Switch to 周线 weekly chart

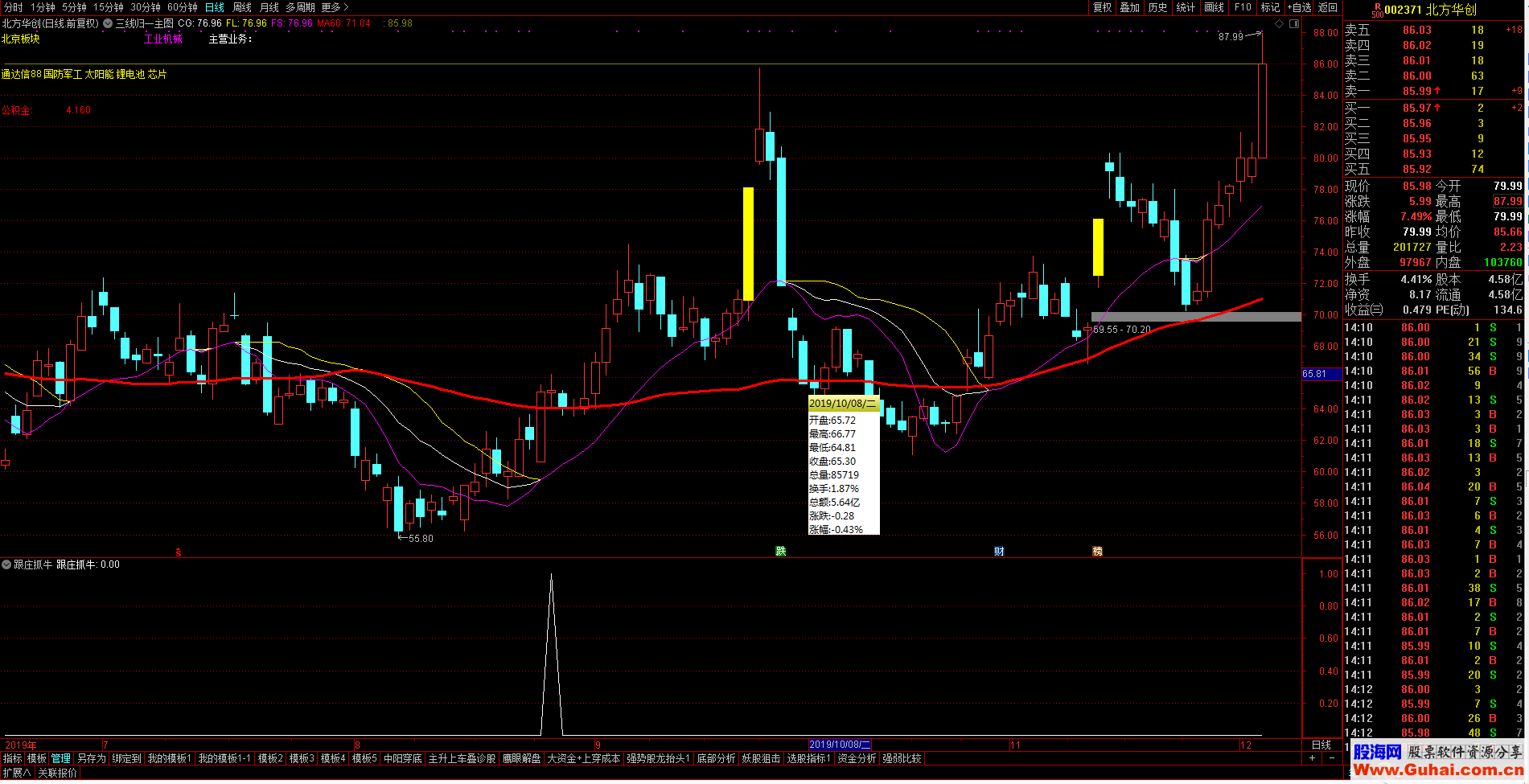coord(242,7)
